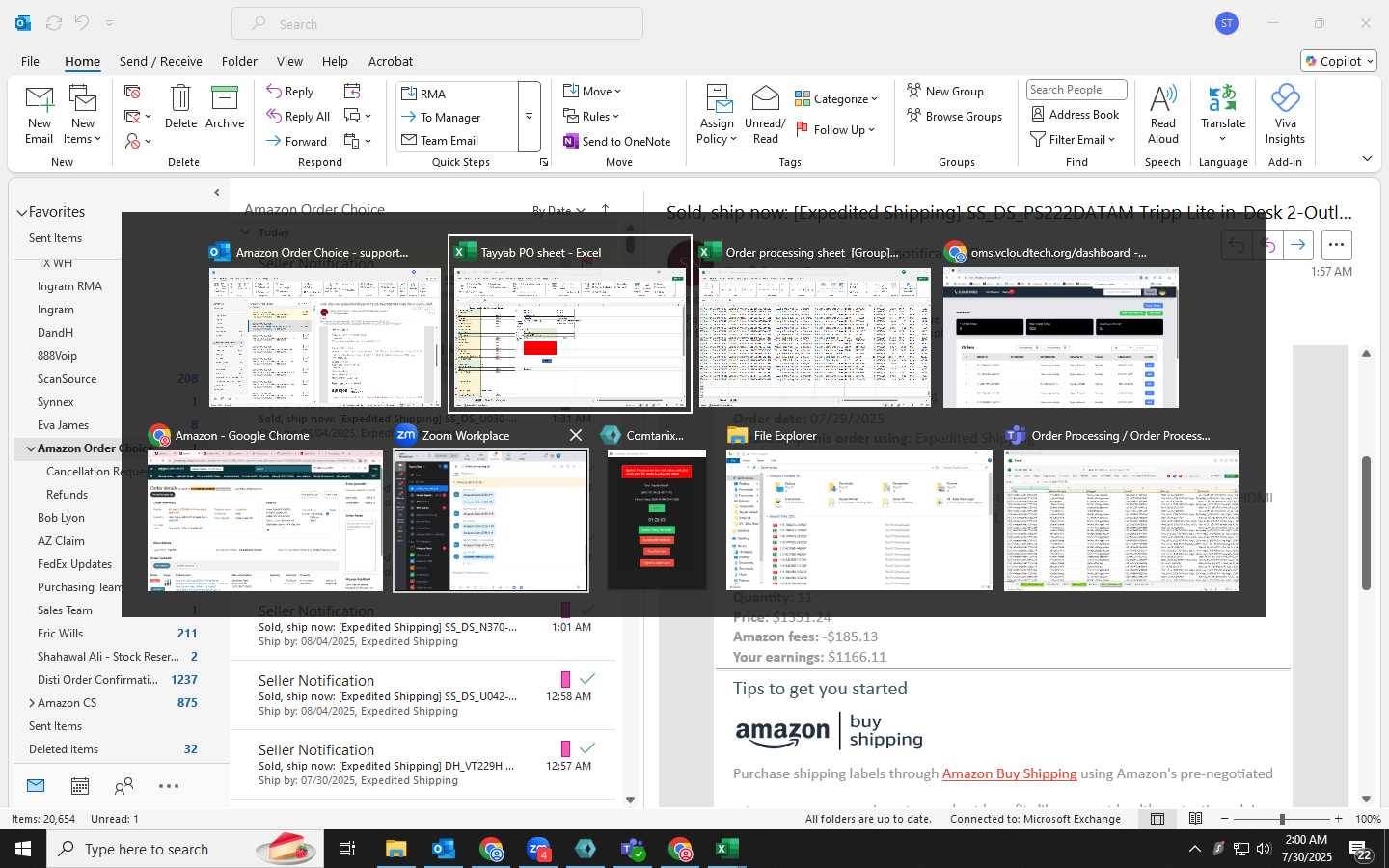Adjust the zoom slider in status bar
Viewport: 1389px width, 868px height.
pos(1282,819)
